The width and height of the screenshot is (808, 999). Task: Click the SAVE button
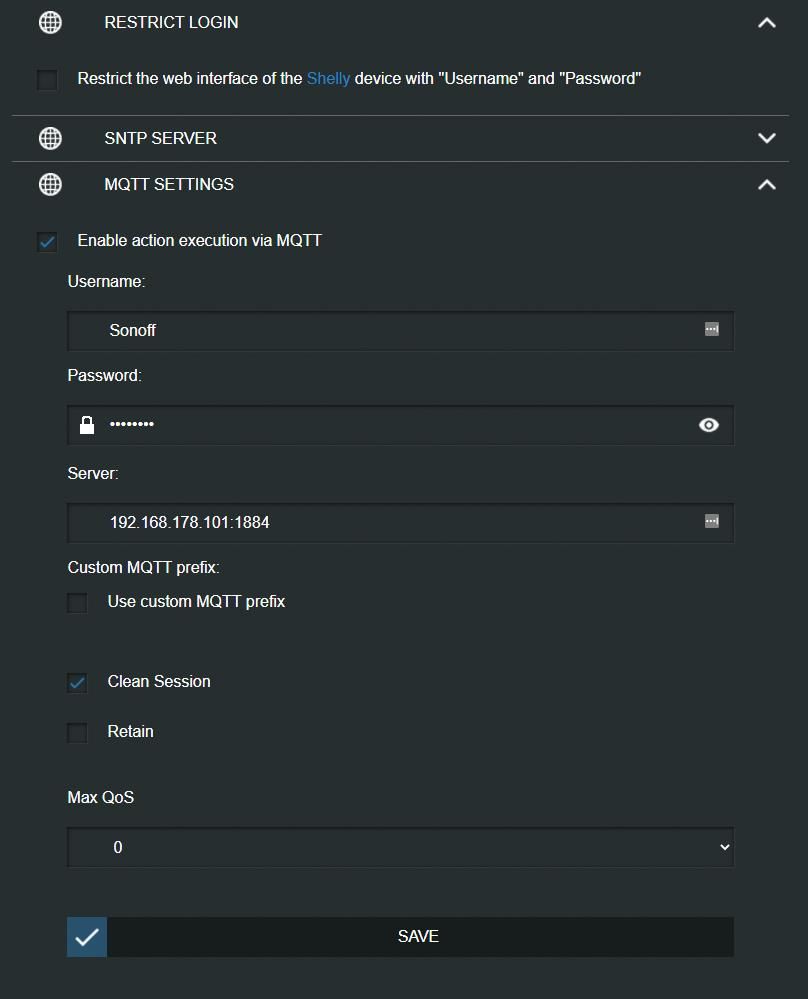400,937
